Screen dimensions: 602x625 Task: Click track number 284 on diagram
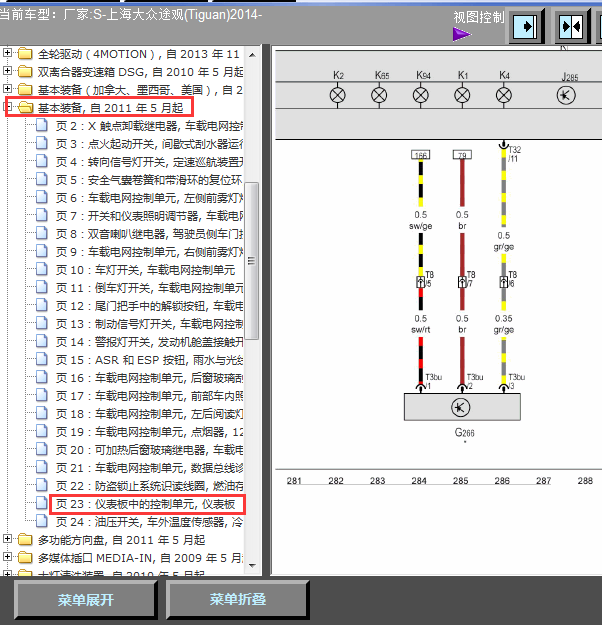pos(419,481)
